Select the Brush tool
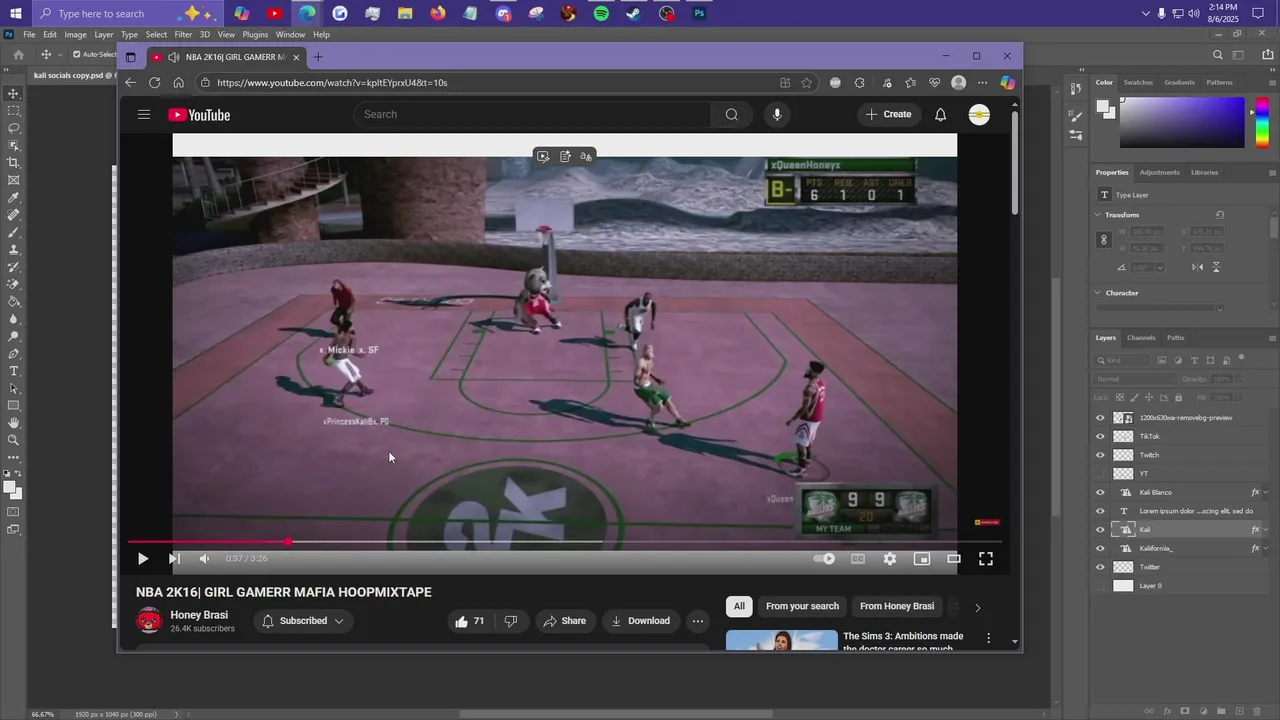 (13, 232)
